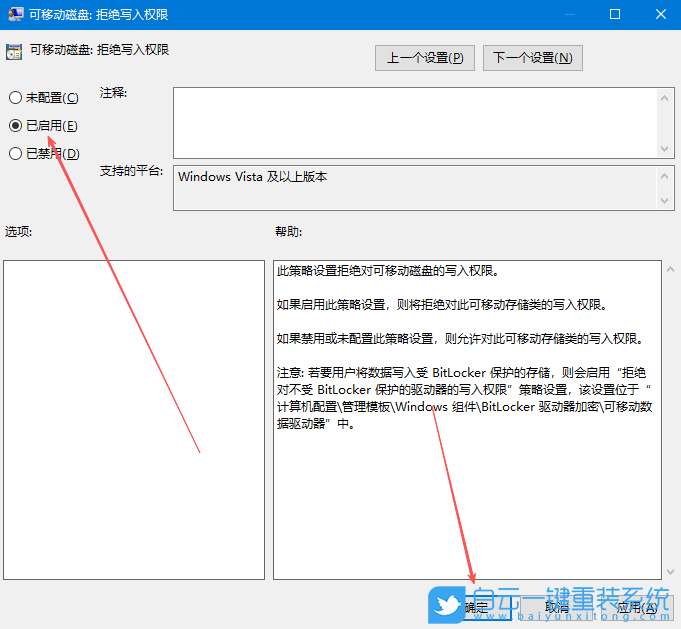The image size is (681, 629).
Task: Click the heading text '可移动磁盘: 拒绝写入权限'
Action: (99, 50)
